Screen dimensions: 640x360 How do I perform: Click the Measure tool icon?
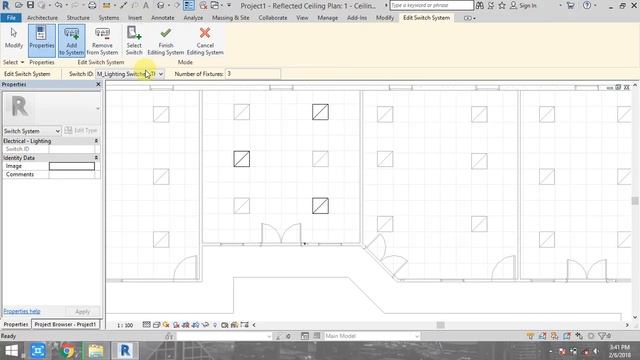[107, 5]
